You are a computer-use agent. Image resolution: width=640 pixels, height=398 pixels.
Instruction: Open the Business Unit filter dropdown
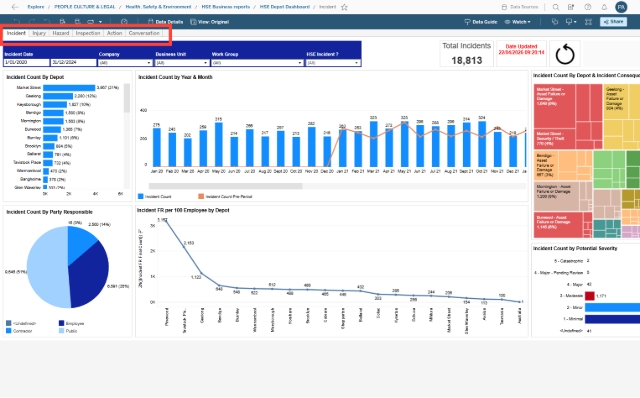pos(182,63)
